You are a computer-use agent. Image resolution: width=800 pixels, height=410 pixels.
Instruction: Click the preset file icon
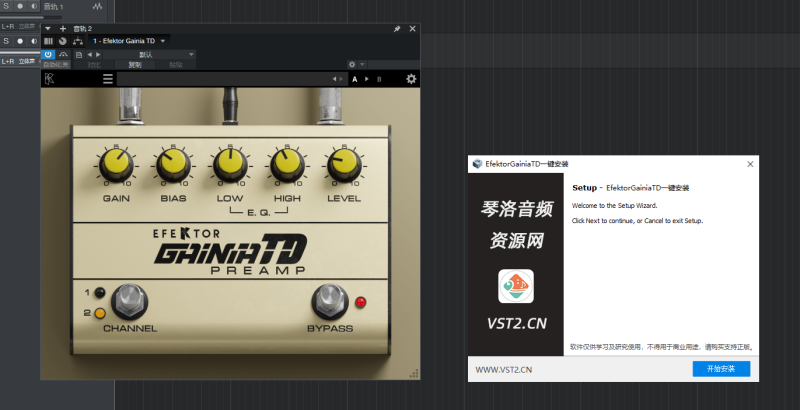(x=78, y=54)
